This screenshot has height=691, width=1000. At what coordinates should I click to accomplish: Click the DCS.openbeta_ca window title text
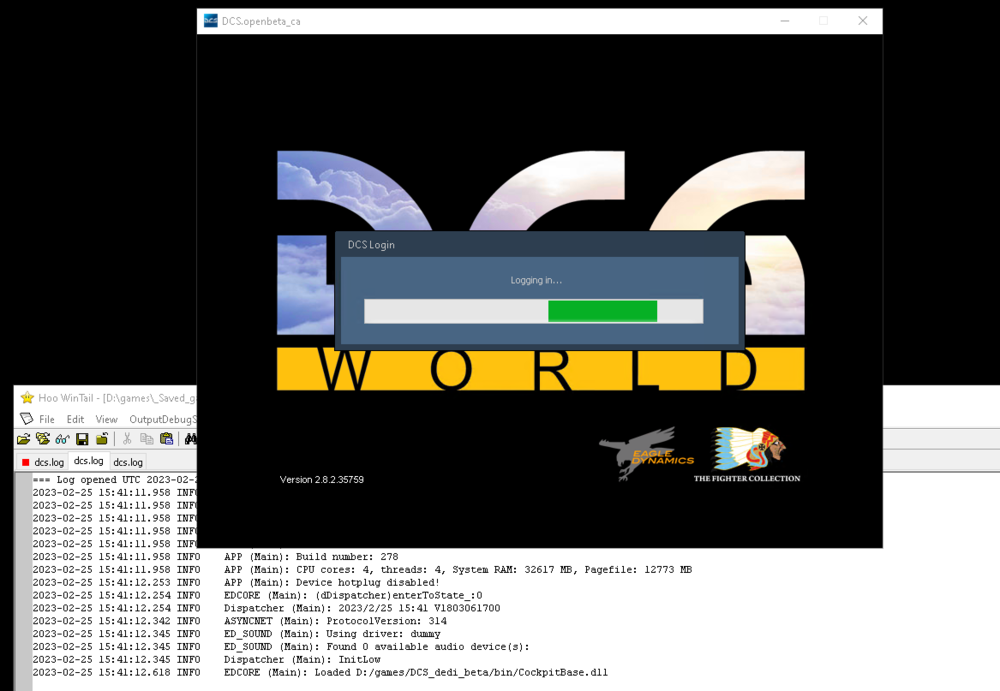(261, 22)
